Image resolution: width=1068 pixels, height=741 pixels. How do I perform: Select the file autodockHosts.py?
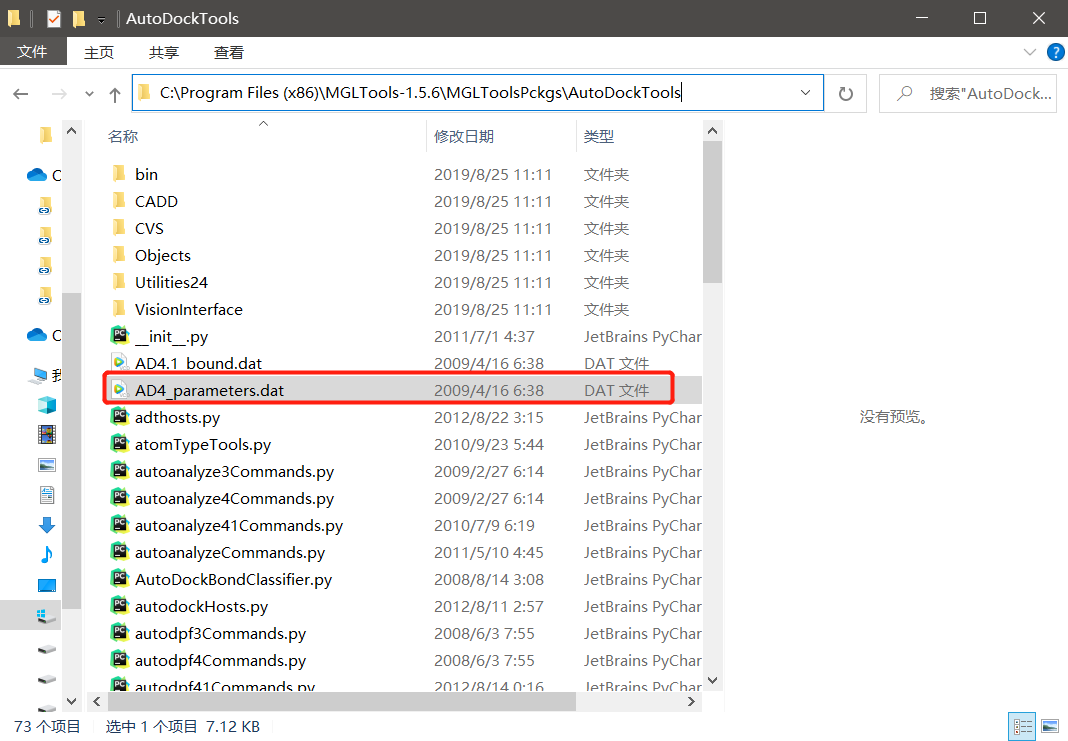pyautogui.click(x=201, y=607)
